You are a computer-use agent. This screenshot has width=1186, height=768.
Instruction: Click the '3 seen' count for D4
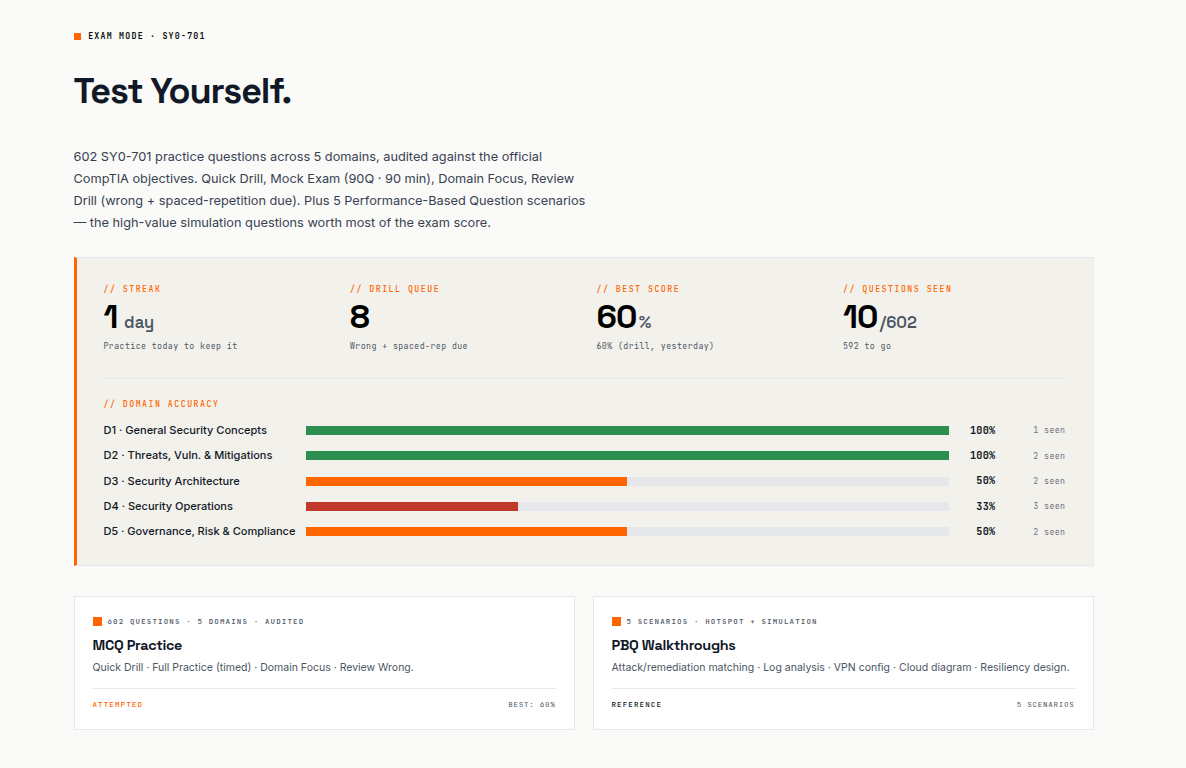tap(1049, 506)
